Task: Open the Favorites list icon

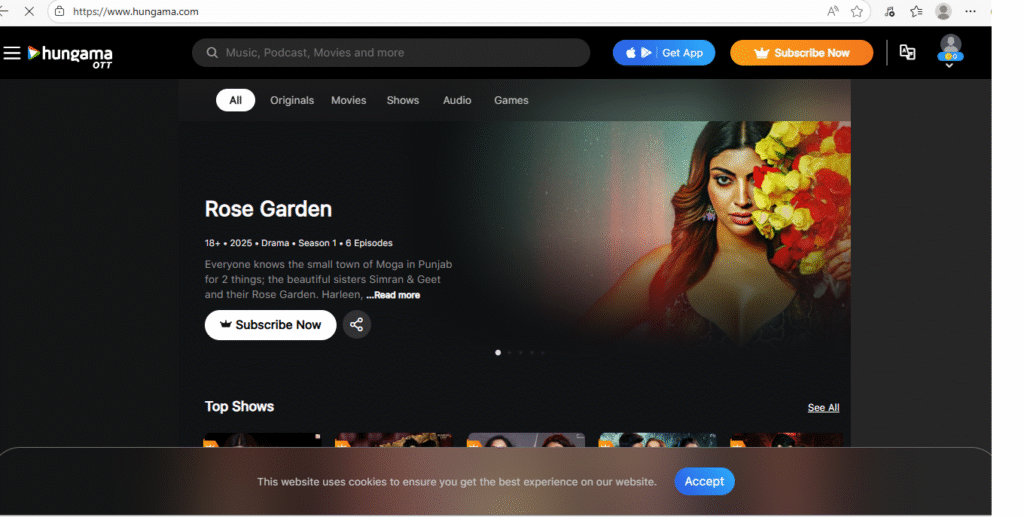Action: pyautogui.click(x=916, y=11)
